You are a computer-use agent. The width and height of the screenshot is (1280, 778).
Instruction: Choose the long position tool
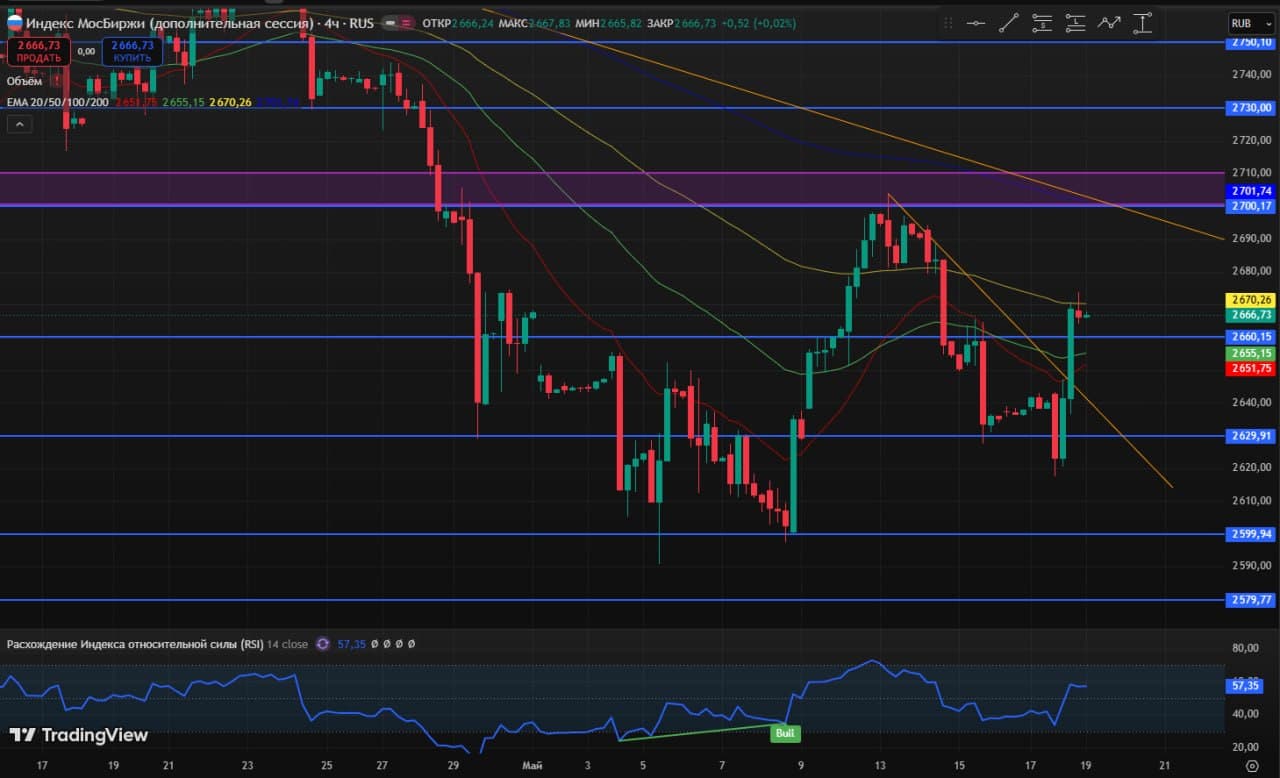coord(1075,23)
